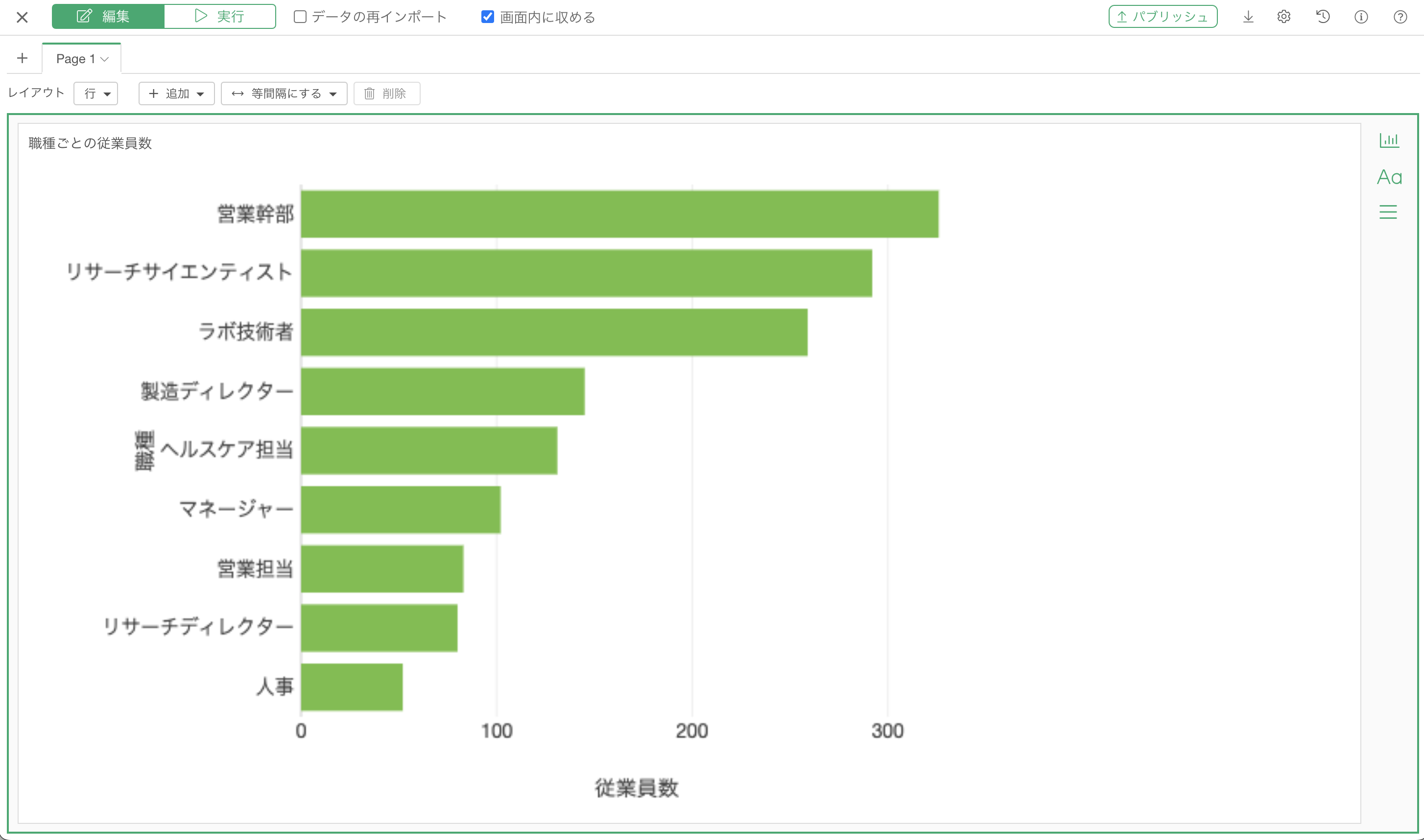Open the version history clock icon
1424x840 pixels.
click(x=1322, y=17)
